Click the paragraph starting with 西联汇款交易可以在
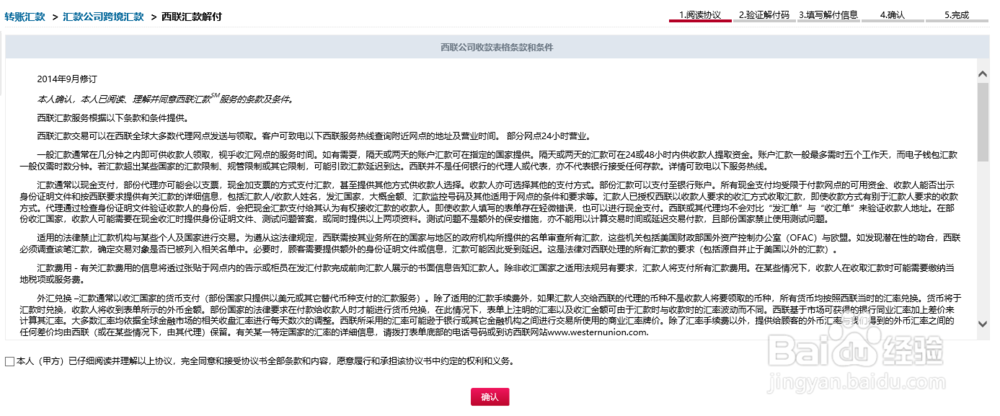Screen dimensions: 1000x416 point(314,136)
